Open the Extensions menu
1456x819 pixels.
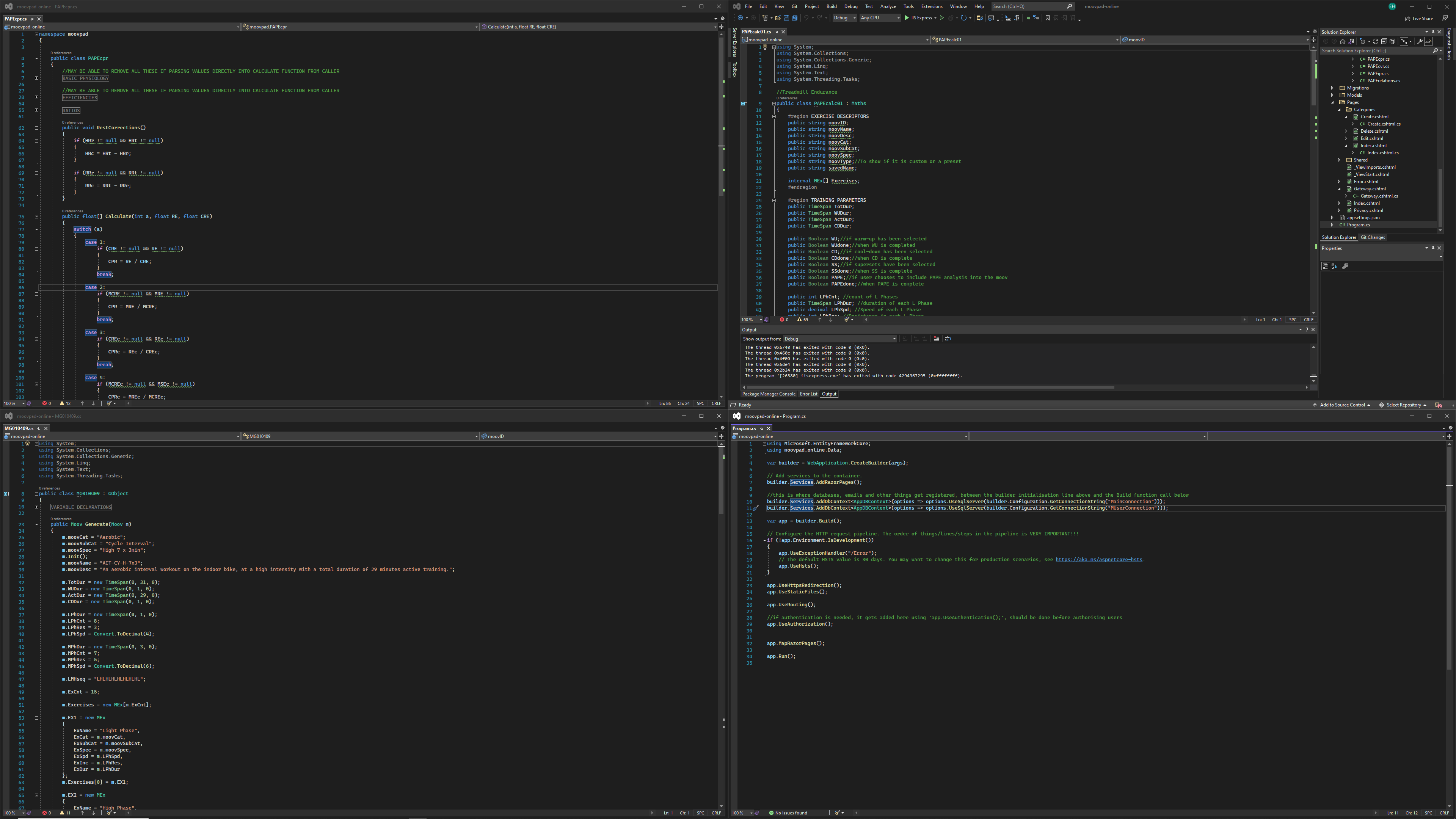tap(932, 6)
